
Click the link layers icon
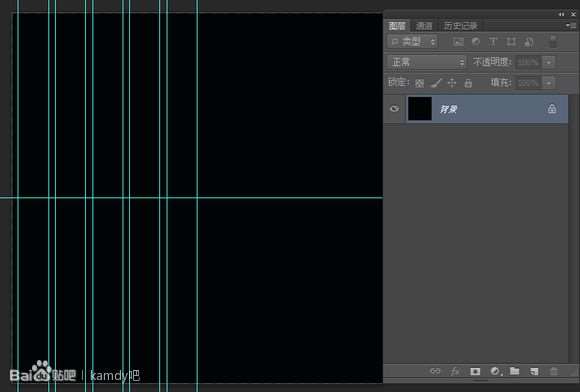coord(435,371)
